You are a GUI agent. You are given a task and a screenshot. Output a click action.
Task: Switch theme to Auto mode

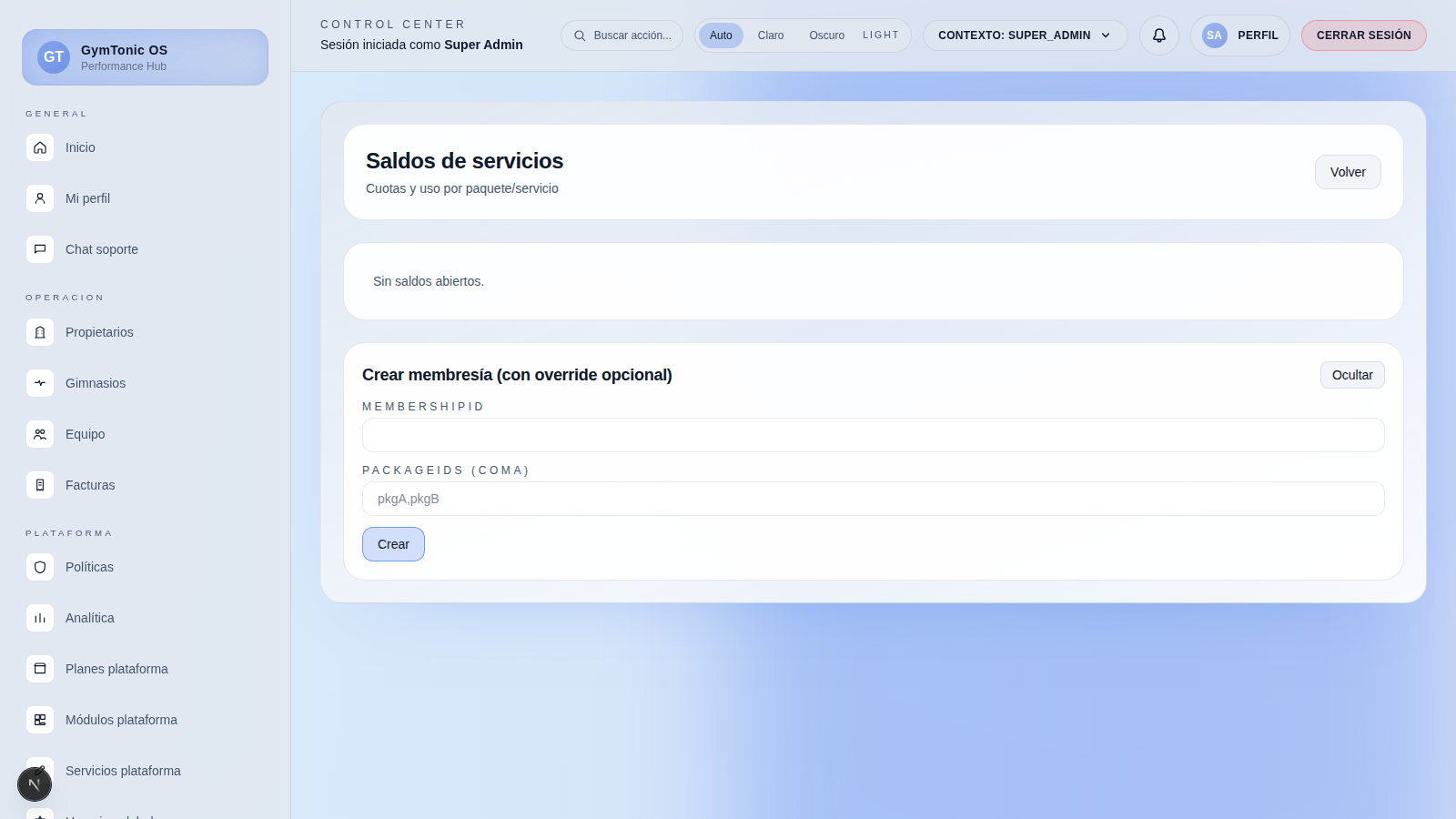tap(721, 35)
